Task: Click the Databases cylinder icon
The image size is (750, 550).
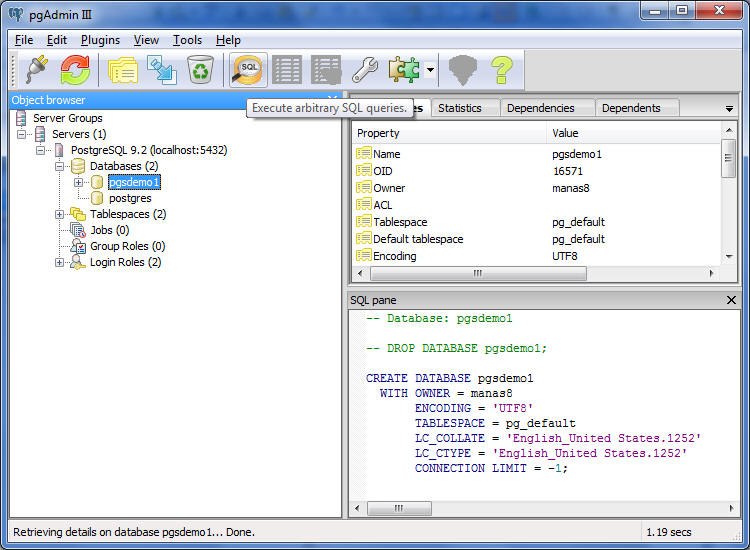Action: click(x=78, y=166)
